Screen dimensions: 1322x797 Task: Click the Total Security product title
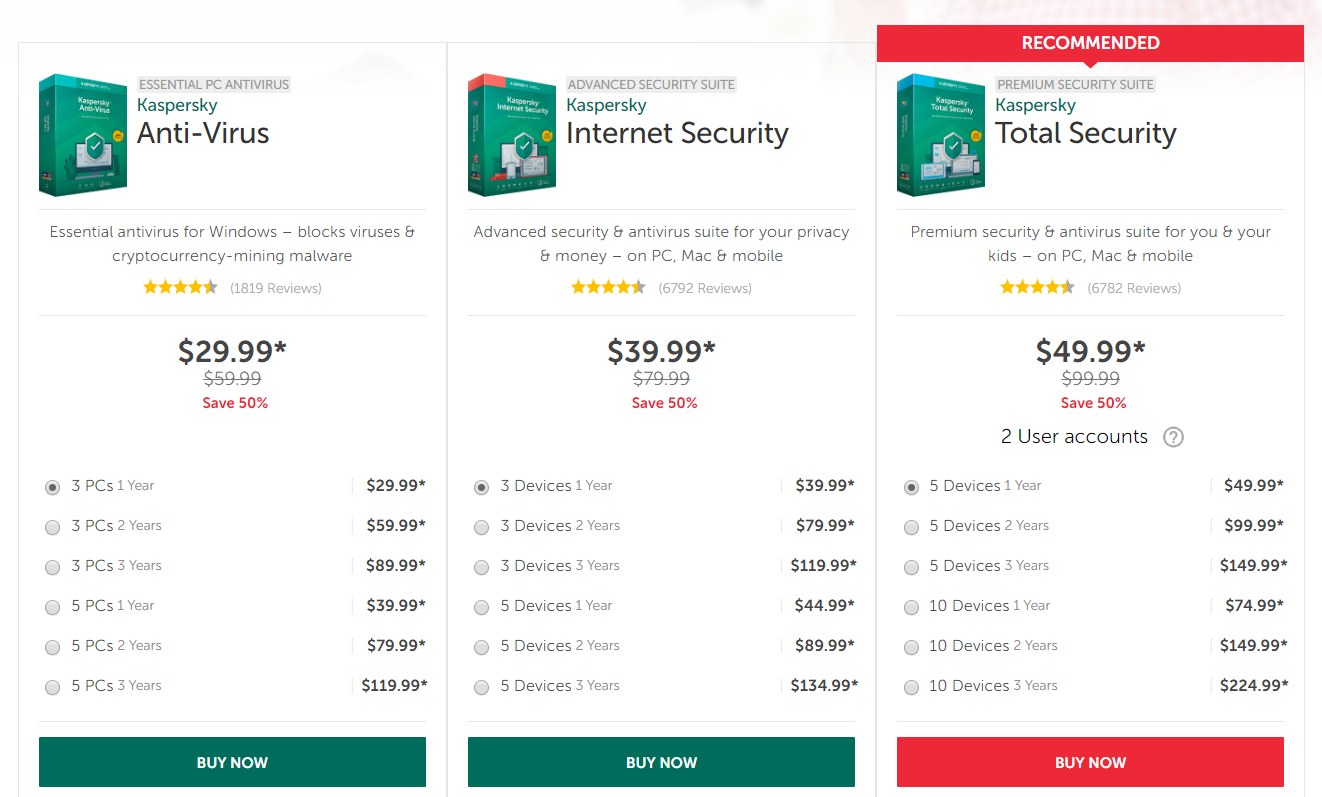tap(1086, 133)
